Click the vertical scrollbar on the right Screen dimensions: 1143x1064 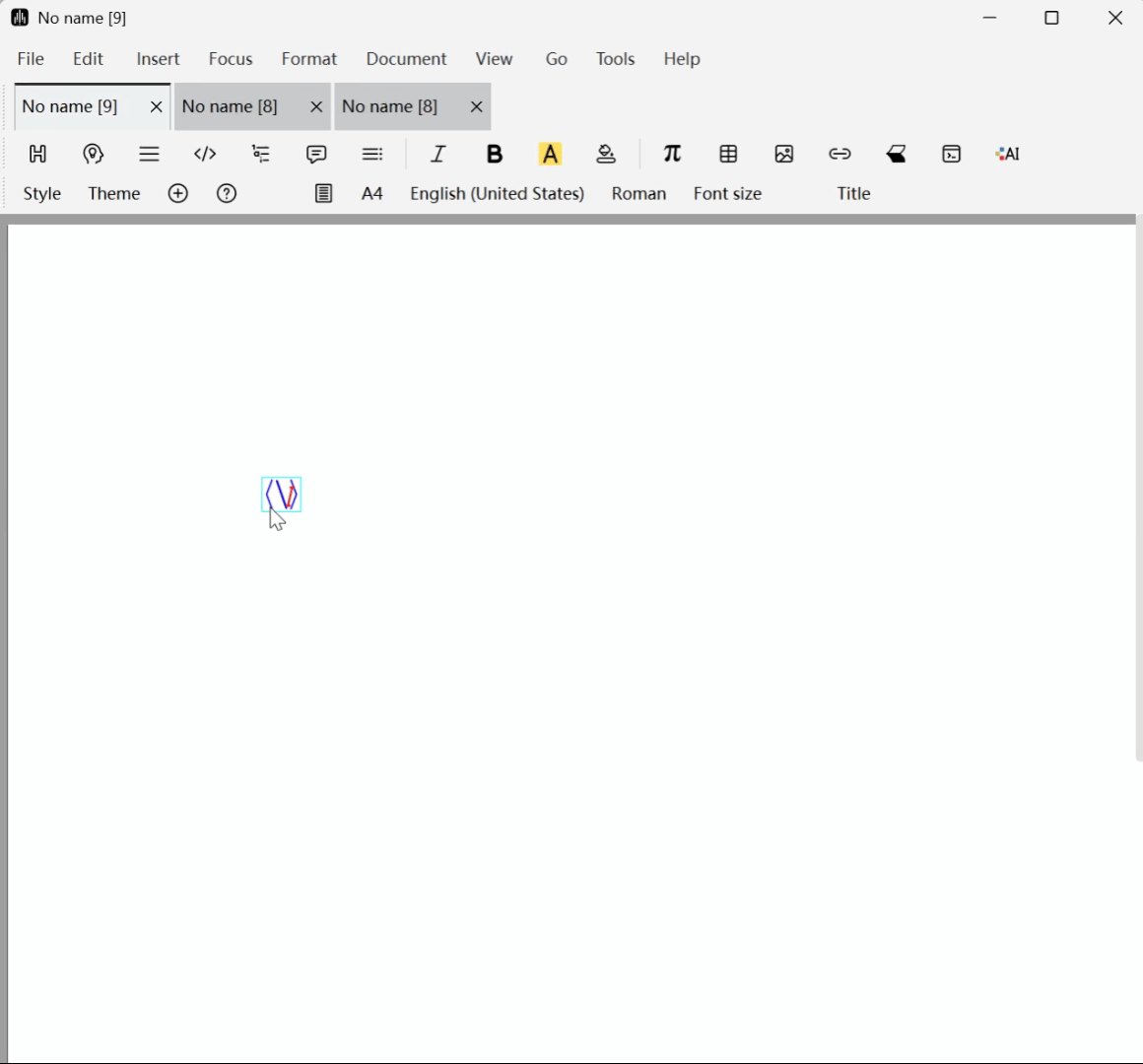tap(1138, 493)
